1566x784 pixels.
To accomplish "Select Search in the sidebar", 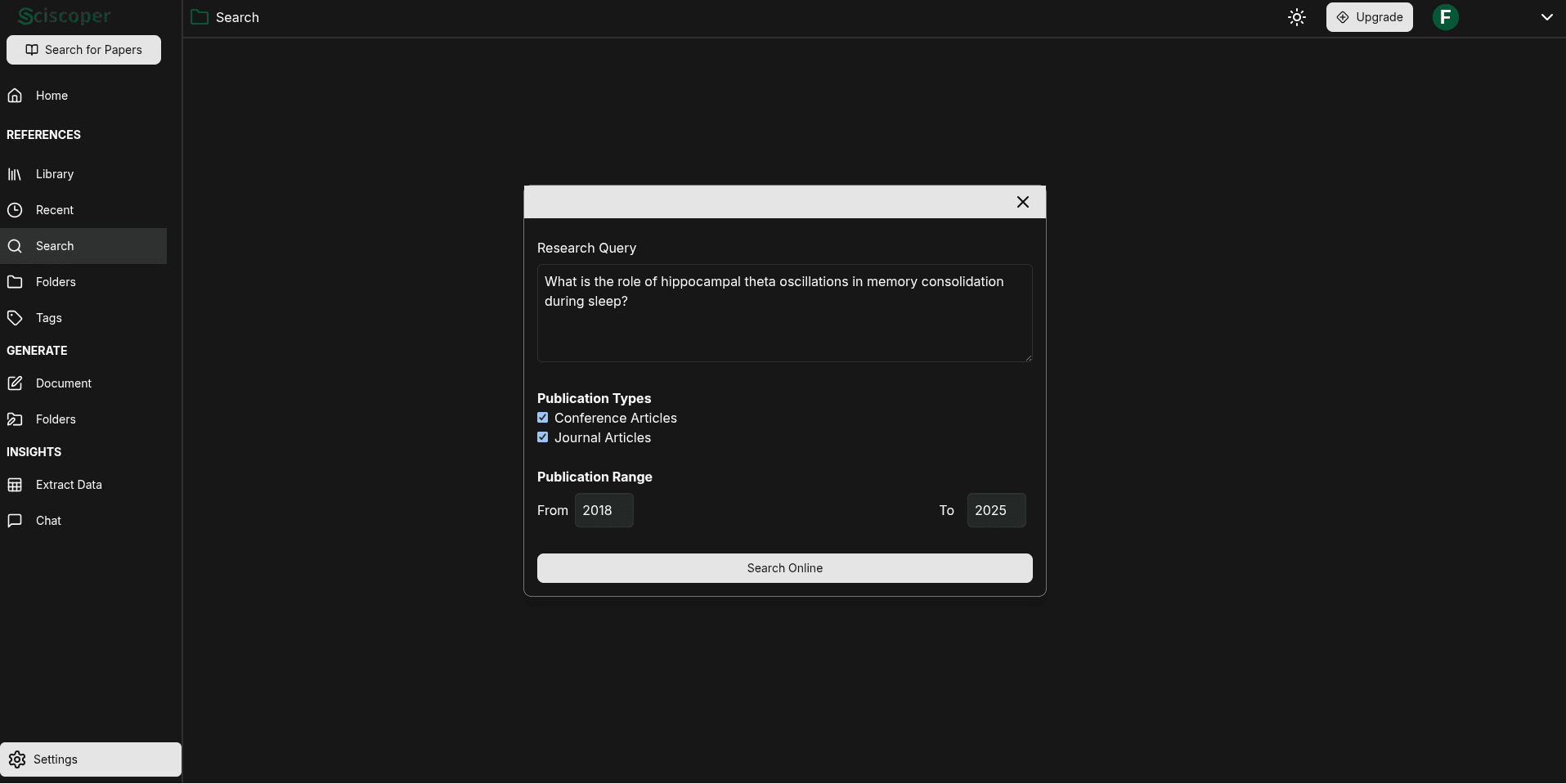I will click(x=55, y=246).
